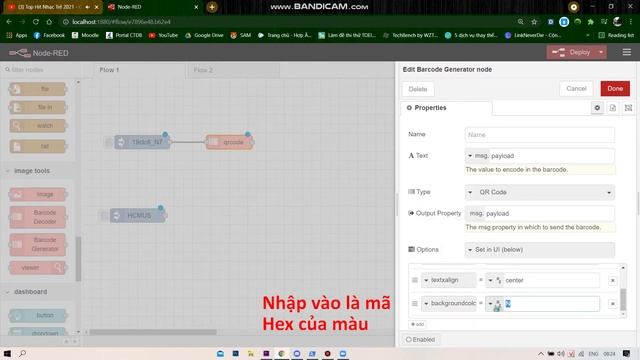Screen dimensions: 640x360
Task: Open a new browser tab
Action: tap(212, 7)
